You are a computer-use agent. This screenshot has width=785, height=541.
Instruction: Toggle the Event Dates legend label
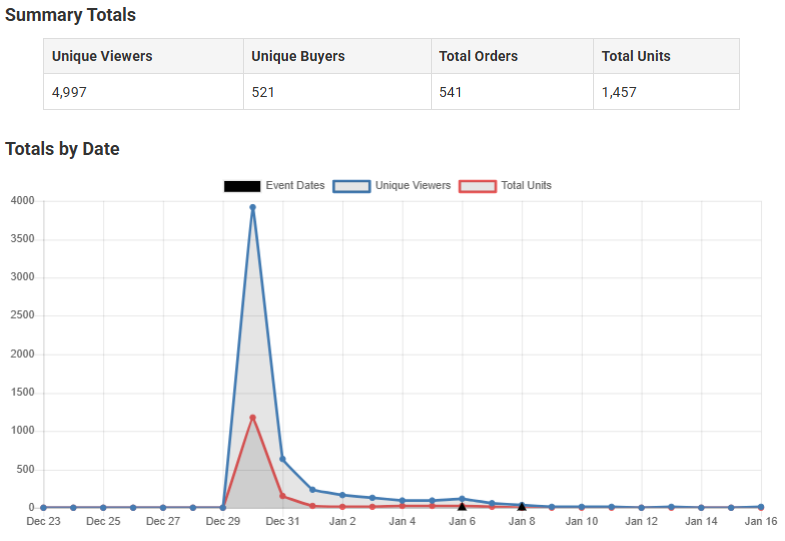295,186
